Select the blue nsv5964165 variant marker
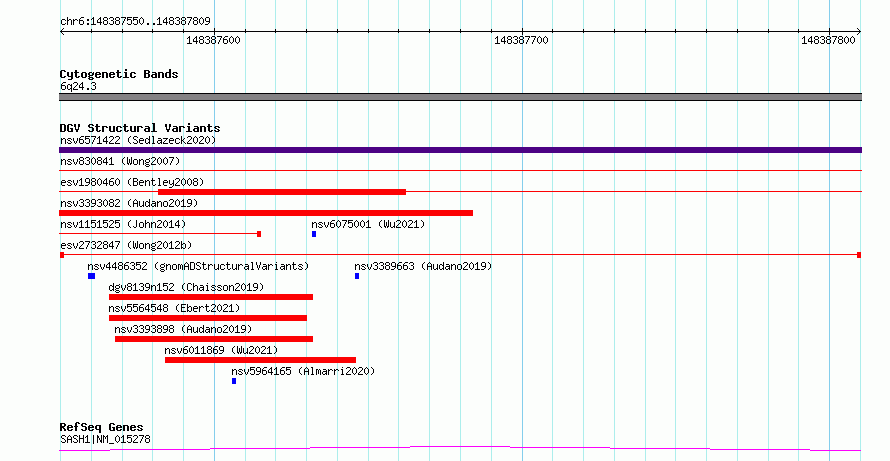Screen dimensions: 890x461 [x=234, y=381]
